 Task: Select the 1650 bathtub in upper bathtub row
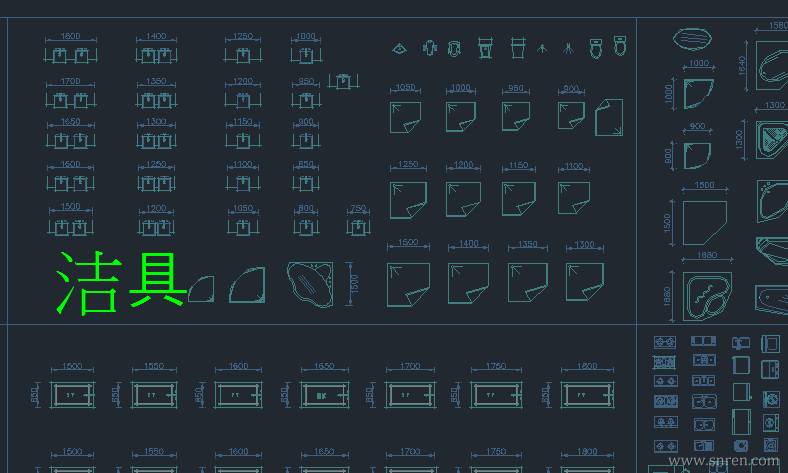[325, 395]
